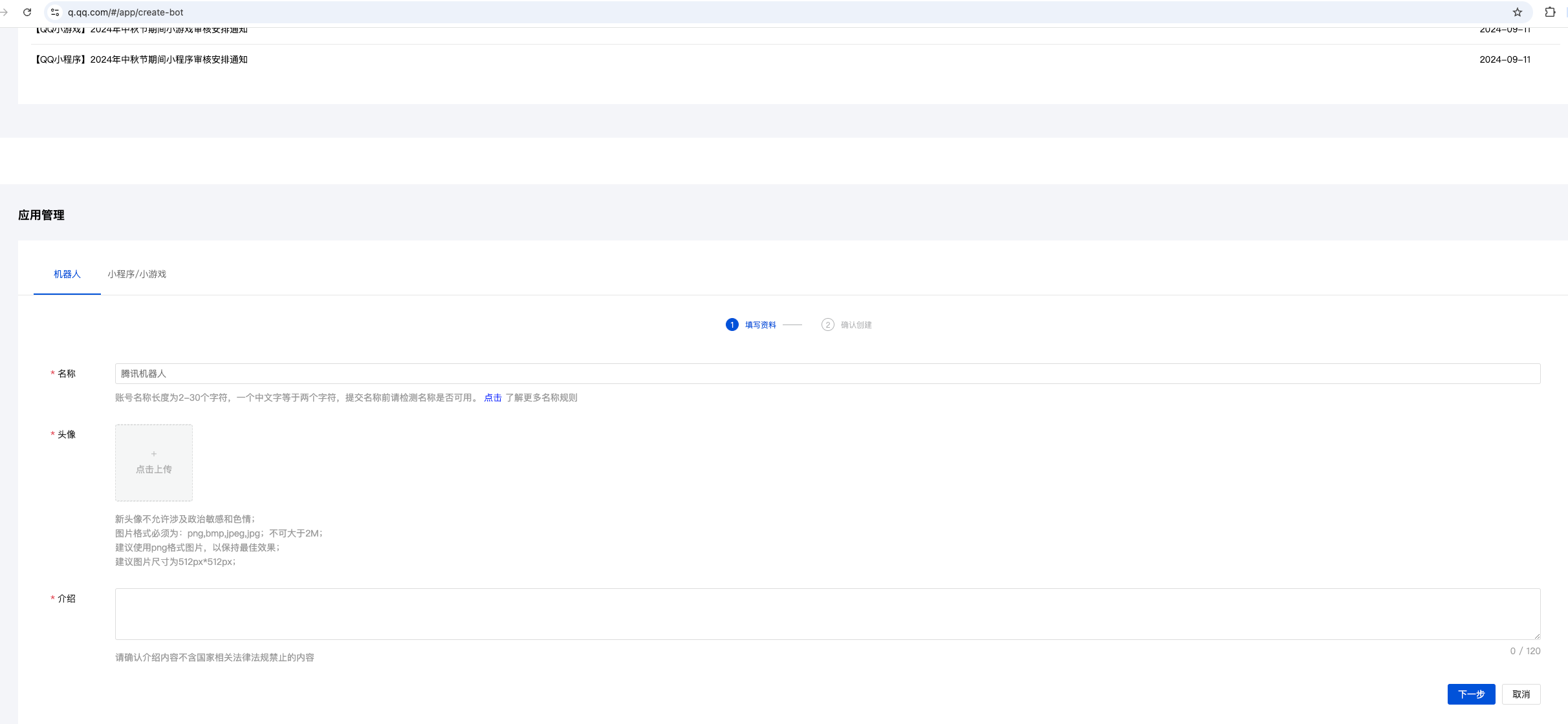Open the QQ小程序 中秋节 audit notice
Viewport: 1568px width, 724px height.
pyautogui.click(x=141, y=59)
